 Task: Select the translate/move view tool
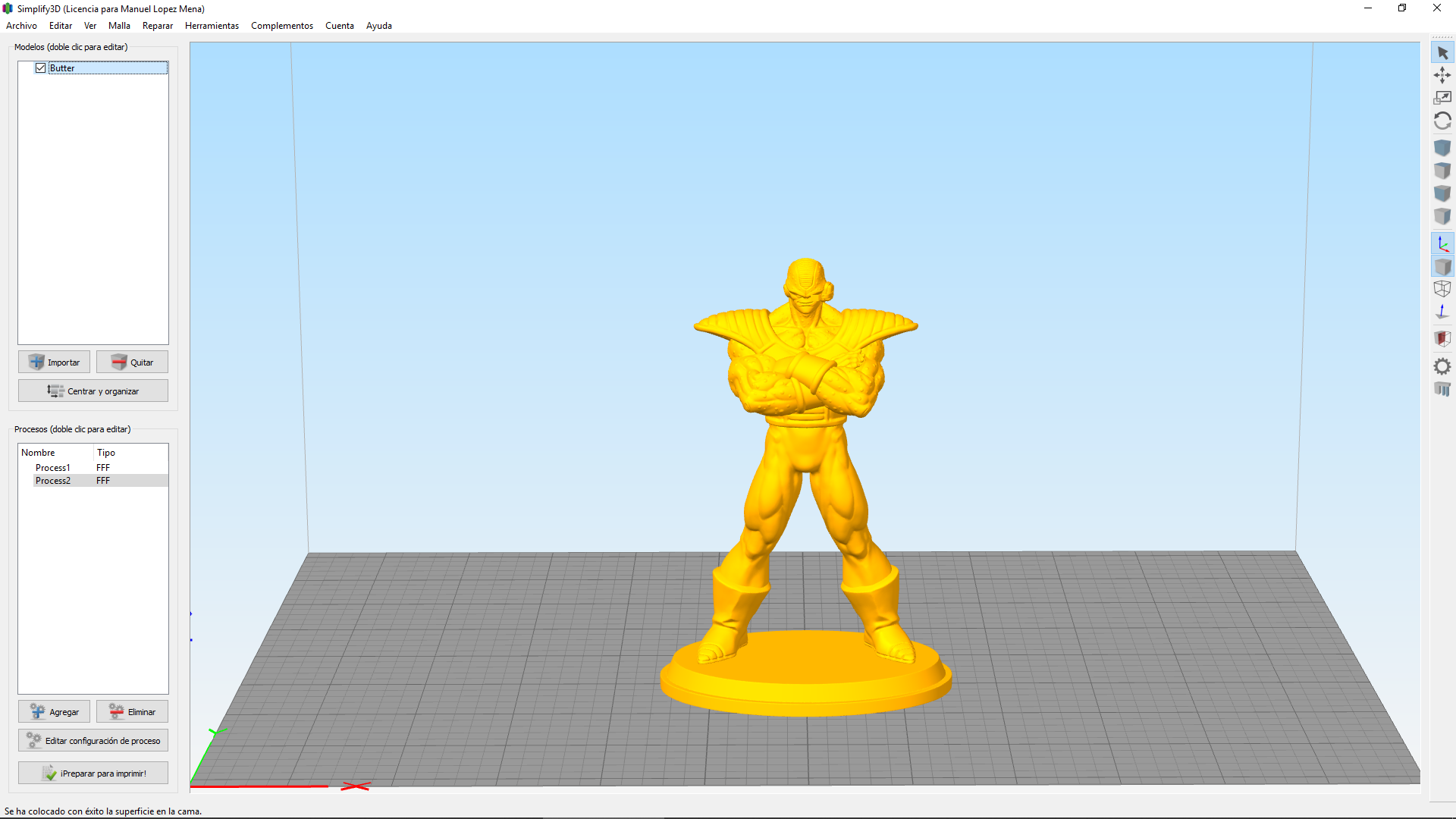coord(1442,75)
